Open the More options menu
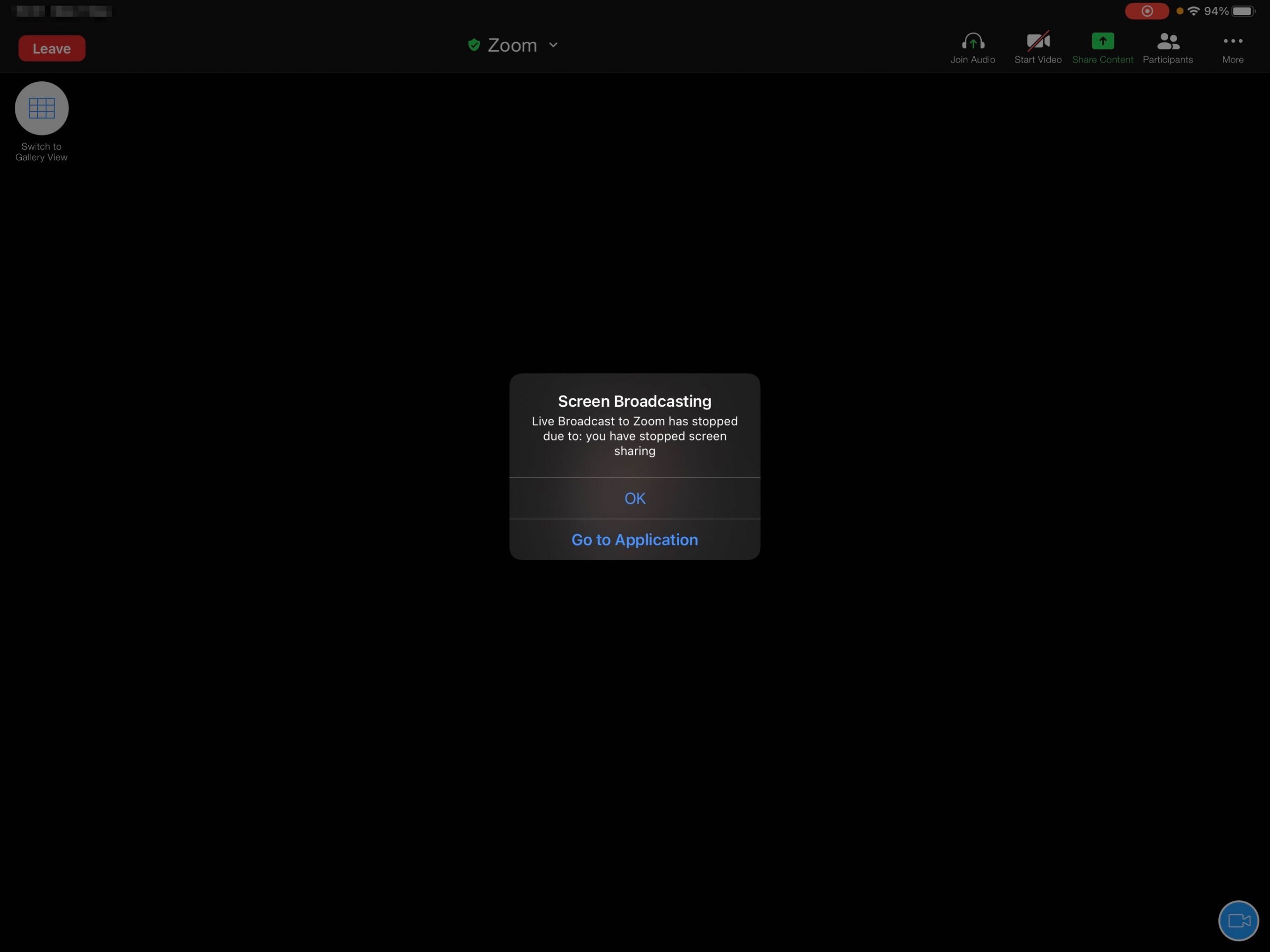 click(x=1233, y=48)
